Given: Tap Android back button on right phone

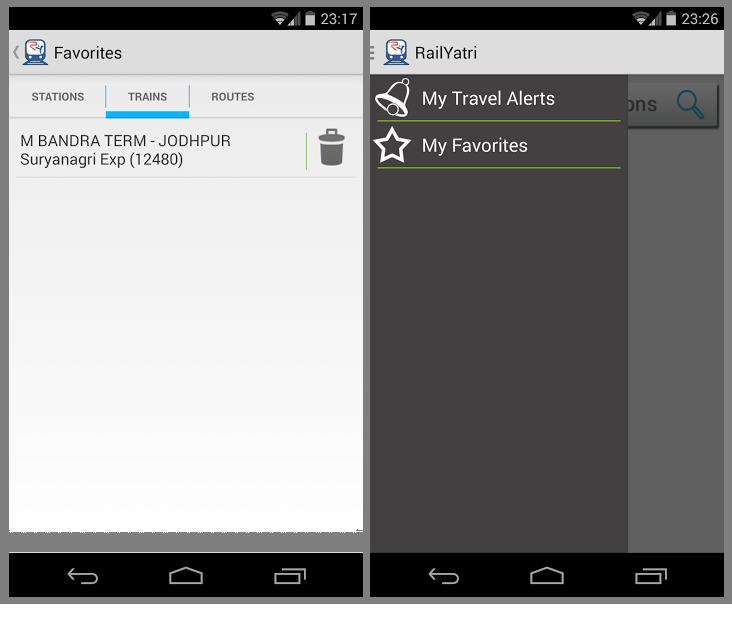Looking at the screenshot, I should [x=443, y=576].
